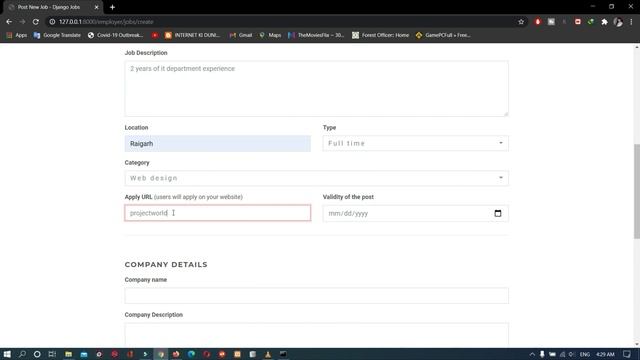Open Forest Officer: Home bookmark

coord(380,35)
